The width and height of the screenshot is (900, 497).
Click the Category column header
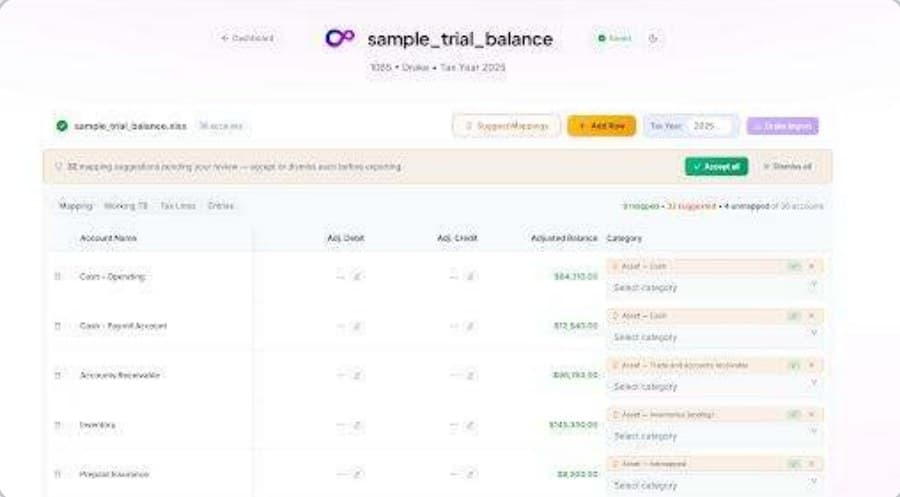click(624, 238)
